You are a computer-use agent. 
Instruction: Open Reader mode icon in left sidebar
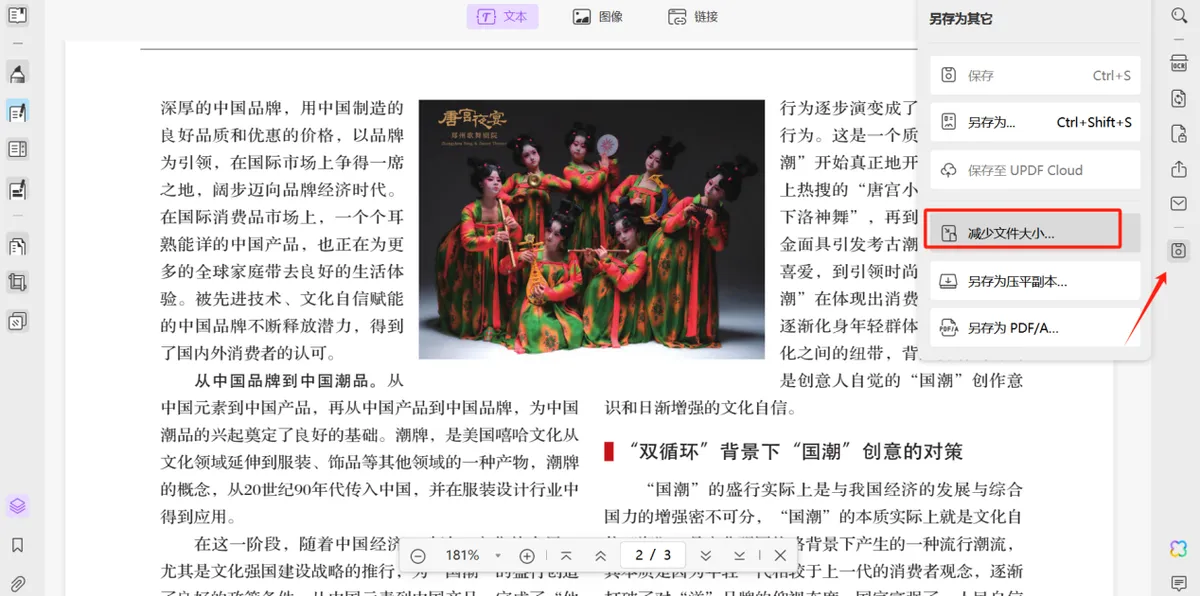pyautogui.click(x=17, y=16)
